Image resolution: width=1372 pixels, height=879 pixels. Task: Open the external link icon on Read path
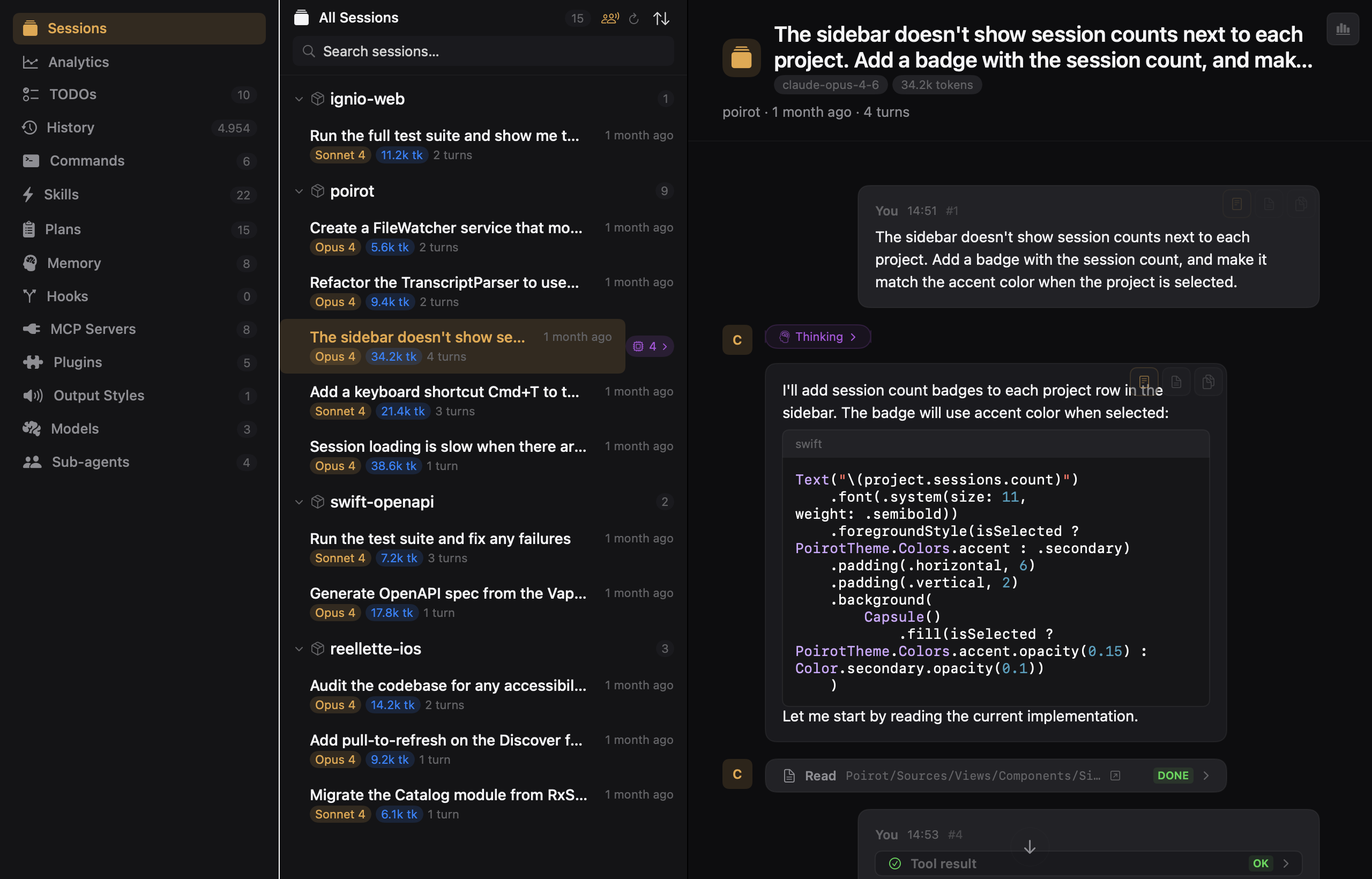tap(1115, 775)
